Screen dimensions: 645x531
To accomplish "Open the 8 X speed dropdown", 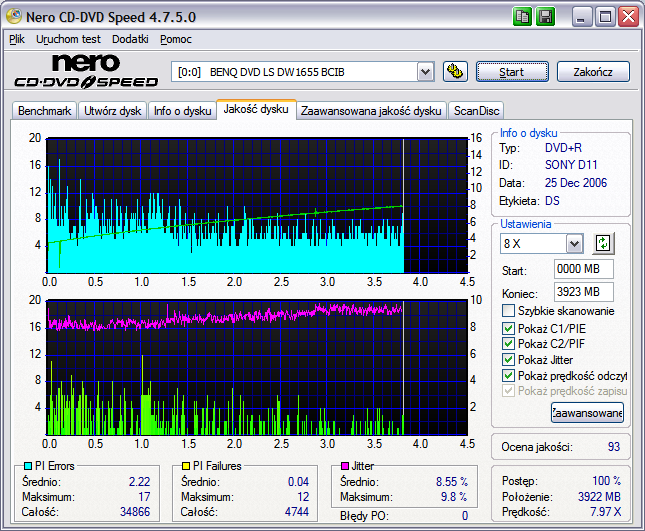I will click(x=574, y=244).
